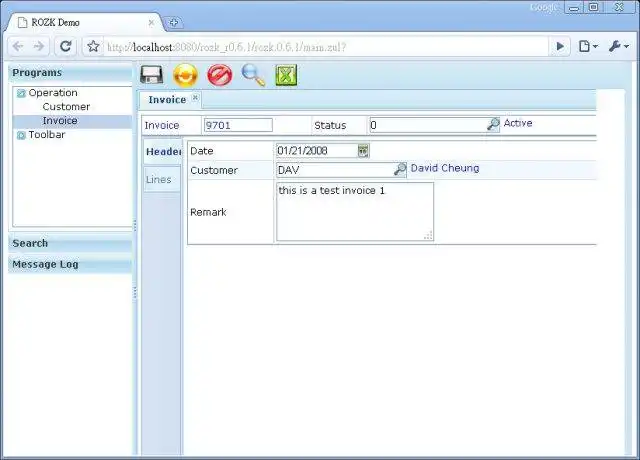
Task: Click the Date field 01/21/2008
Action: (x=317, y=151)
